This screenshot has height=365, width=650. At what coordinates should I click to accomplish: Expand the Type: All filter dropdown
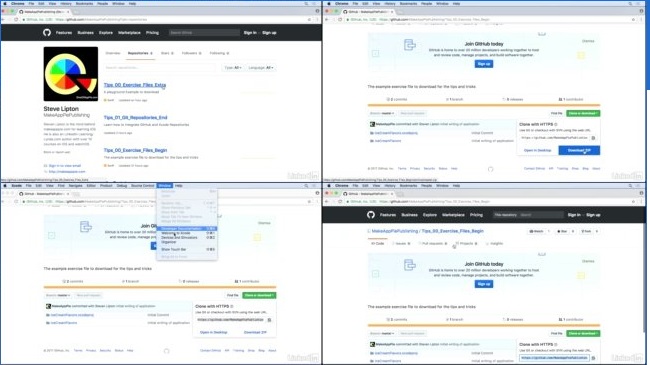point(233,68)
